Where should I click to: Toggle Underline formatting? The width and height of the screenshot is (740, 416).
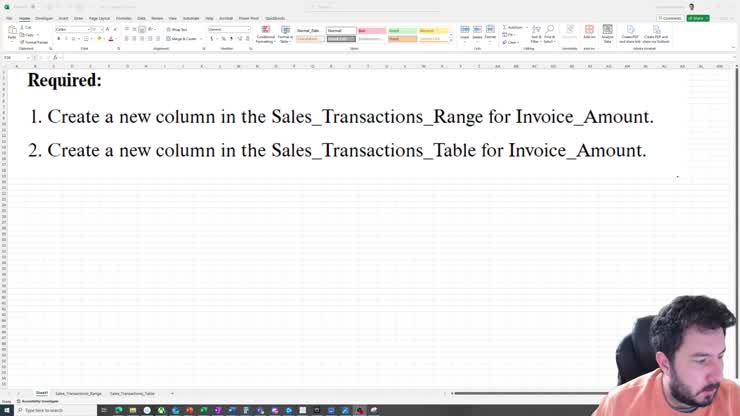point(73,39)
